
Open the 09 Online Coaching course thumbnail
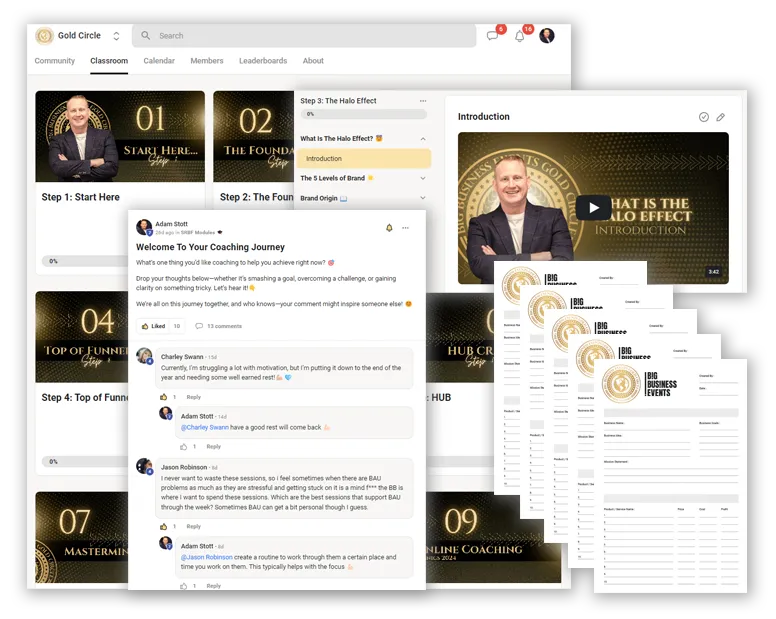(x=493, y=537)
